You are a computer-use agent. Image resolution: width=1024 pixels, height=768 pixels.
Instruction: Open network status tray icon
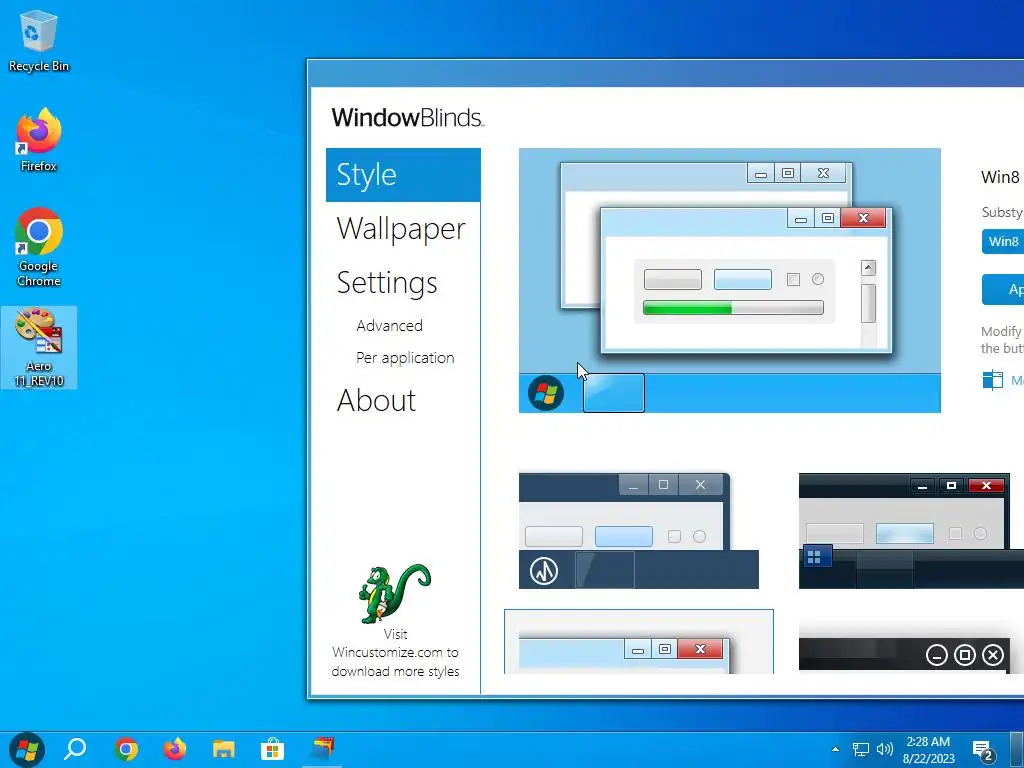860,749
